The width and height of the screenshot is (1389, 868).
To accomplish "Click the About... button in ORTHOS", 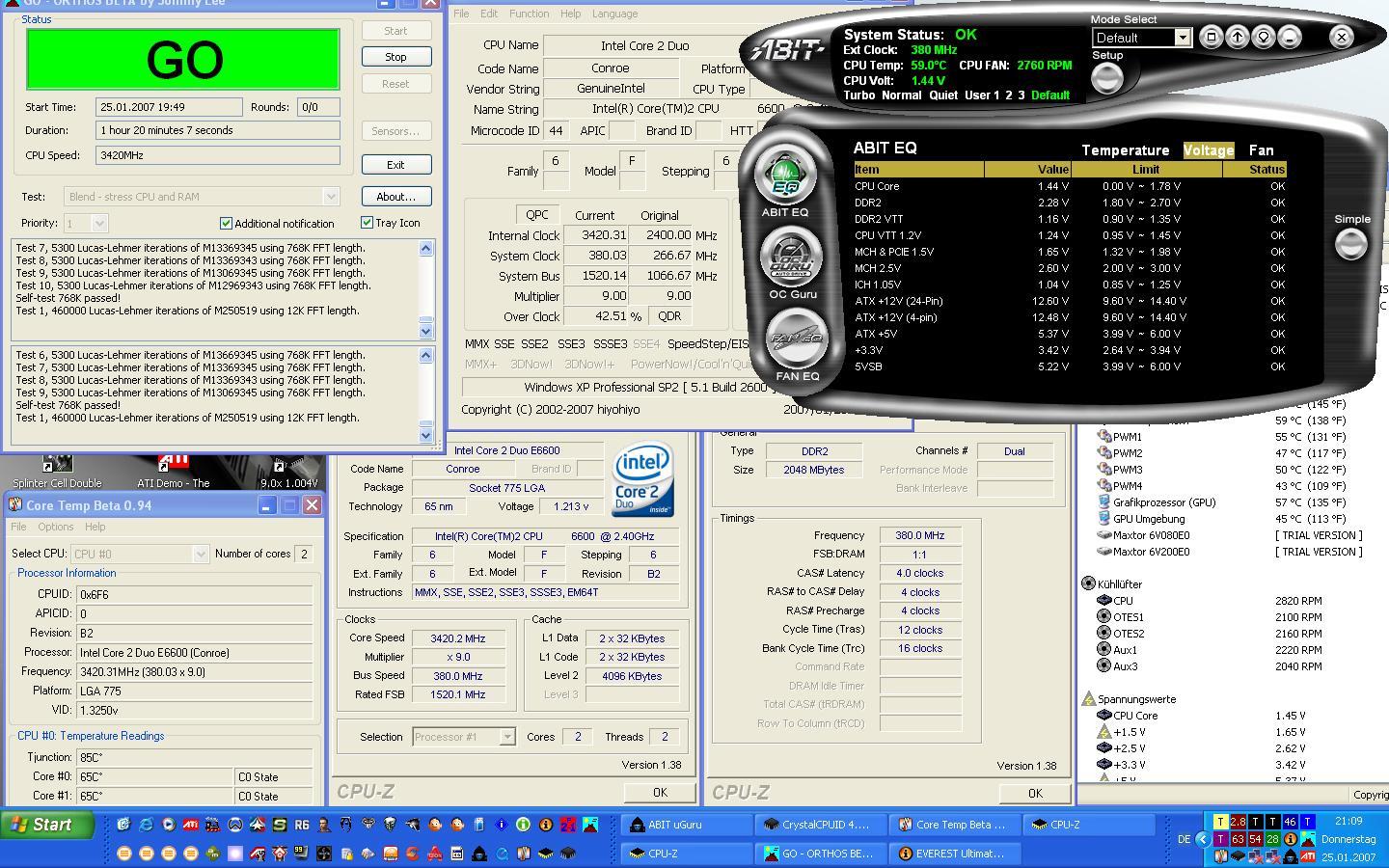I will (395, 197).
